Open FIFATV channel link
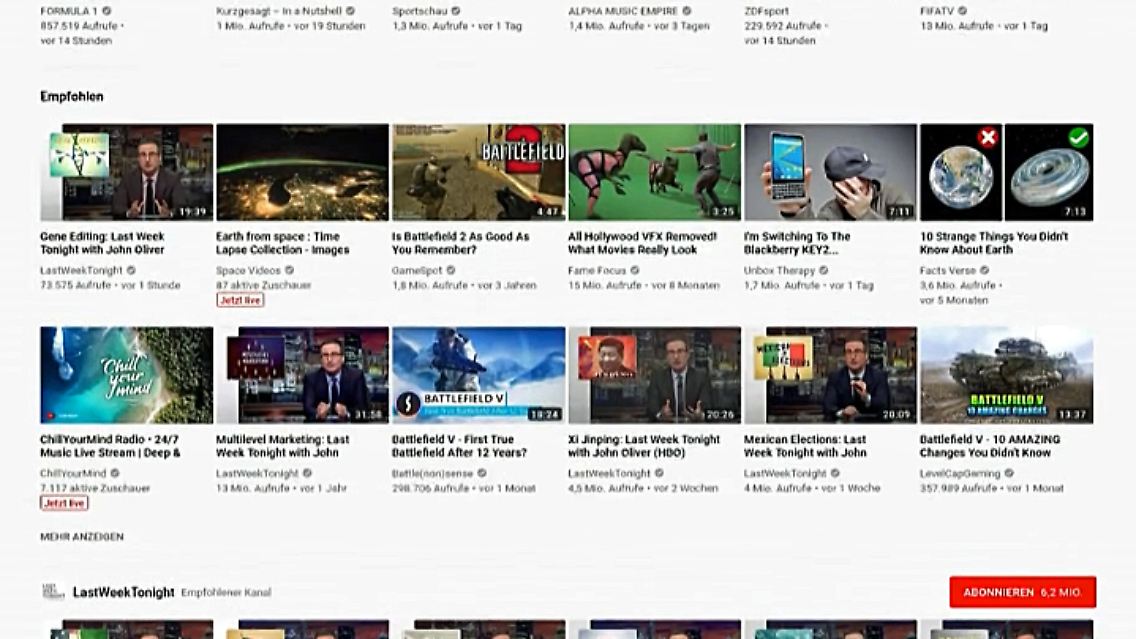The width and height of the screenshot is (1136, 639). (x=937, y=11)
